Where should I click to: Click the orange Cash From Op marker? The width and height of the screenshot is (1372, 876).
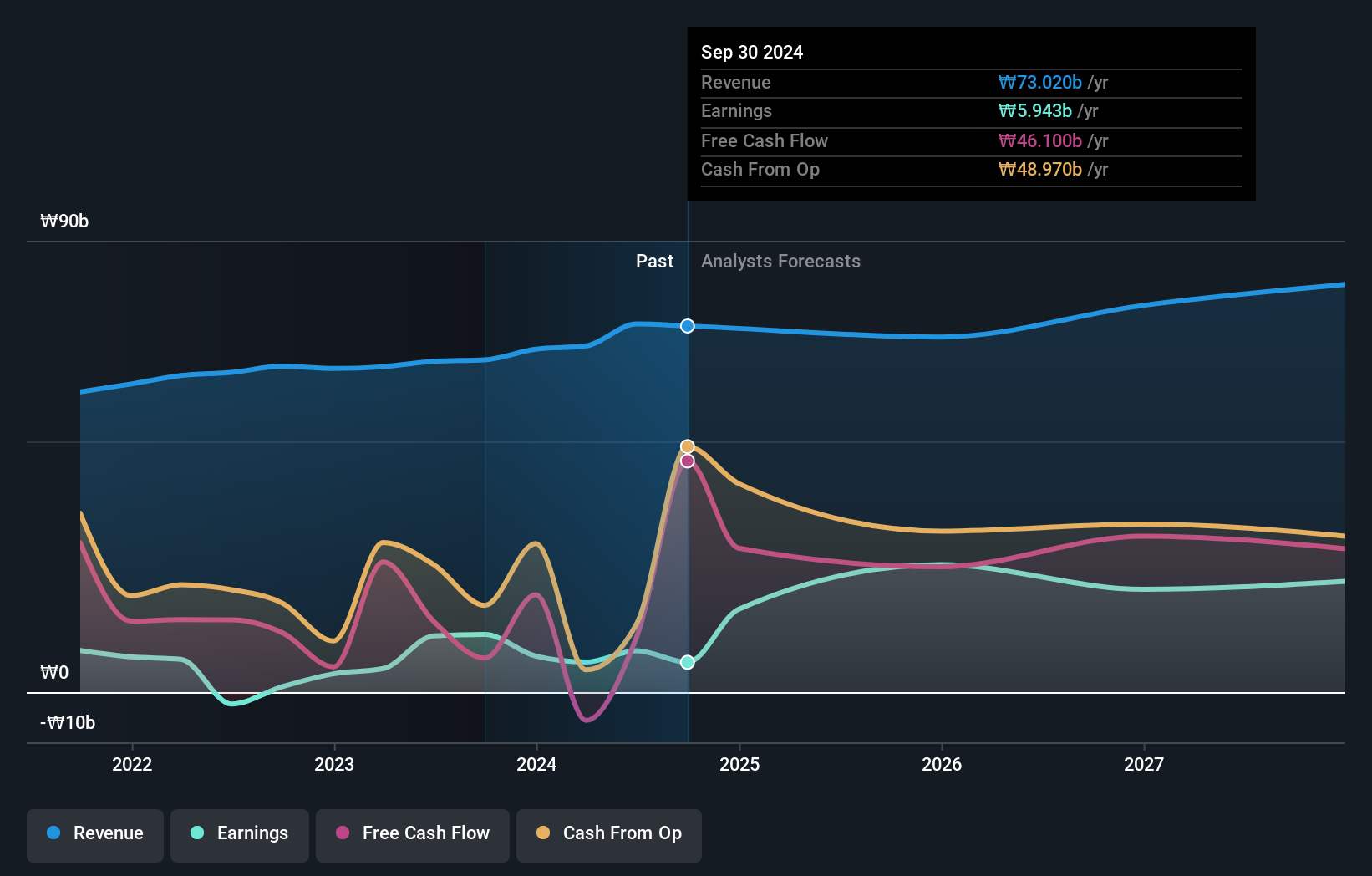coord(687,446)
